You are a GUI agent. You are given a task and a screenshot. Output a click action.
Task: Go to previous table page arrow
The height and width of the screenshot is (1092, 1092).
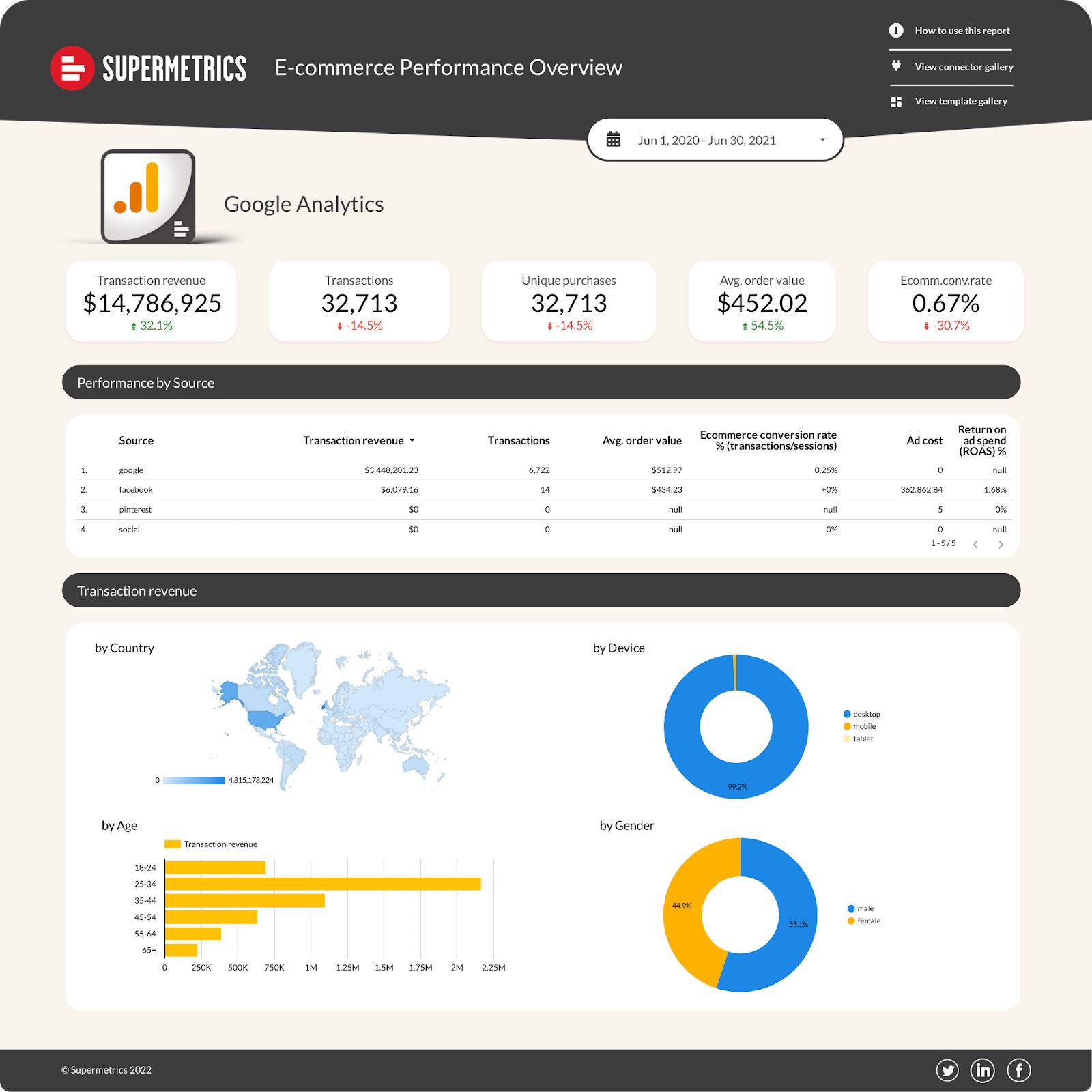coord(976,544)
